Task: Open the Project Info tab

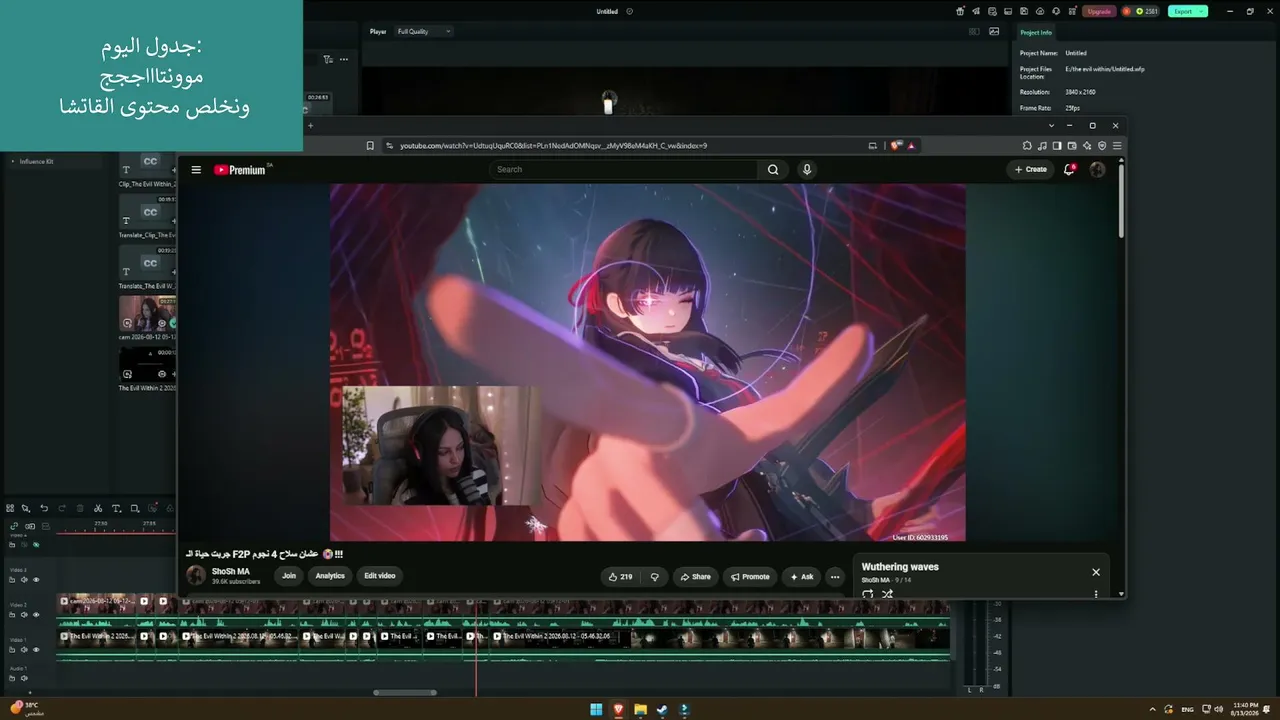Action: tap(1036, 33)
